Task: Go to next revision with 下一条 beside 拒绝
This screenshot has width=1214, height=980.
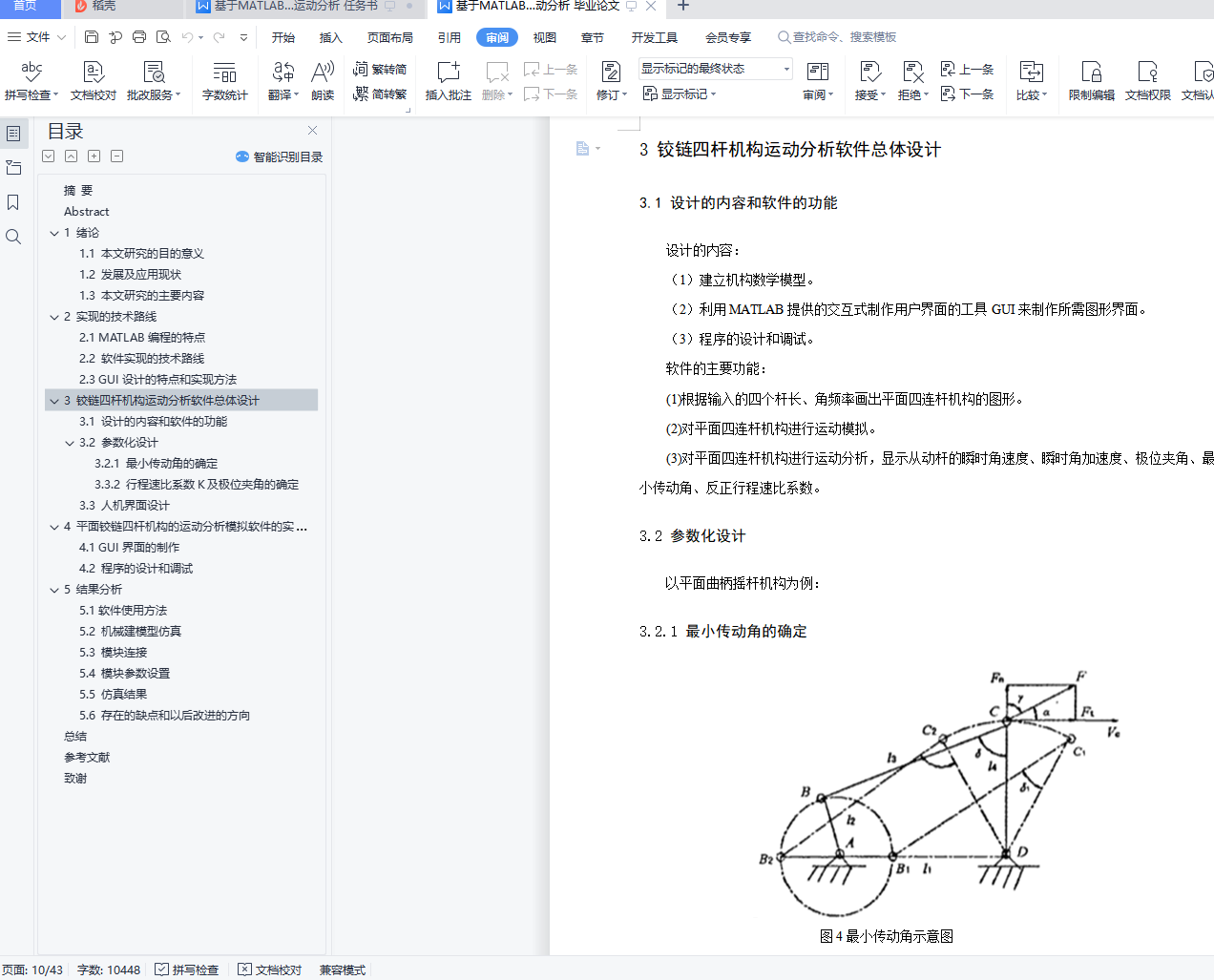Action: 968,94
